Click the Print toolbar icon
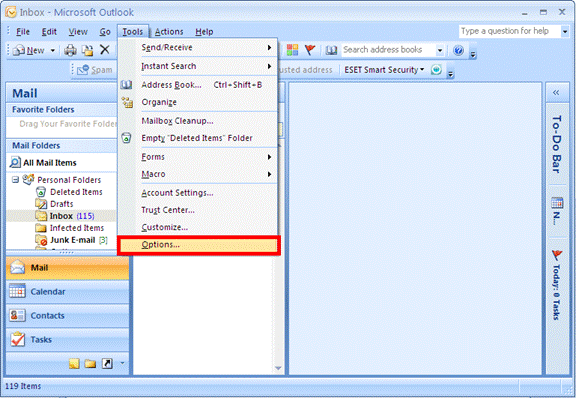 tap(70, 50)
